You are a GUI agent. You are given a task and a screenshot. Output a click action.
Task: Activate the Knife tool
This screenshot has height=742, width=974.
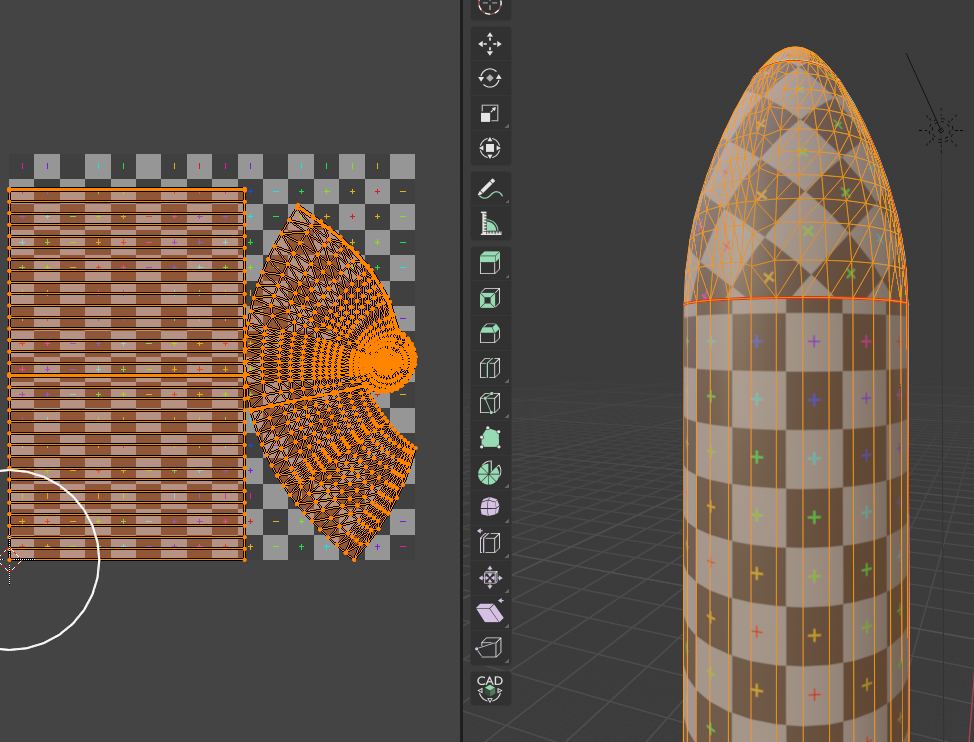coord(490,403)
